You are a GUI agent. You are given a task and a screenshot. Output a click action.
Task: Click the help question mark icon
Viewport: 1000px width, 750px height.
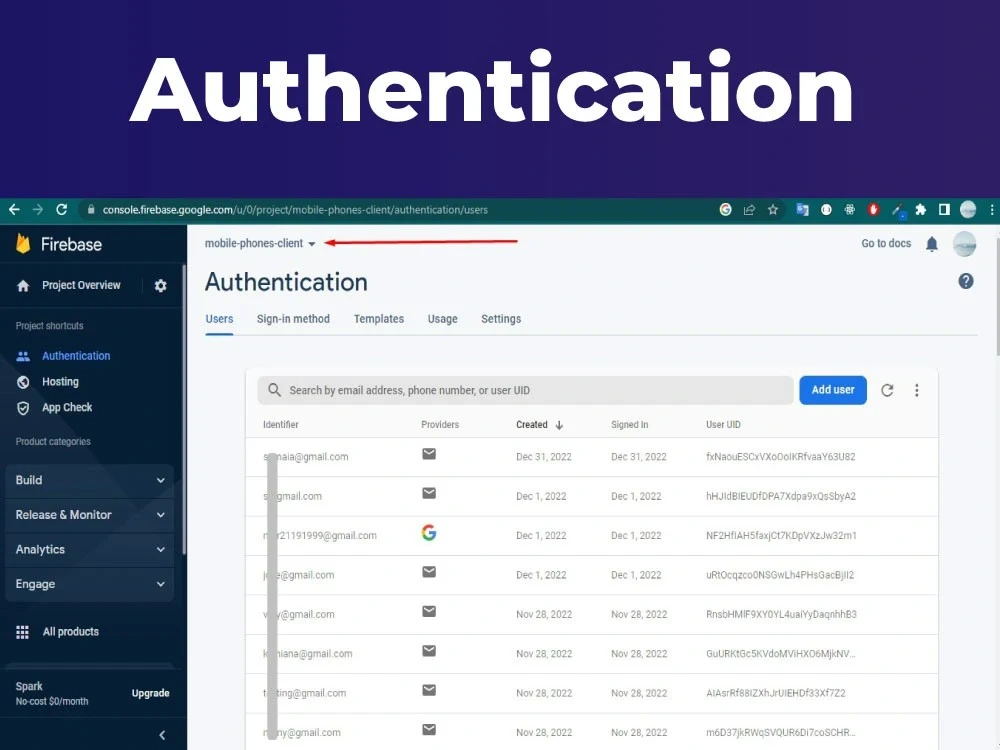pos(966,281)
